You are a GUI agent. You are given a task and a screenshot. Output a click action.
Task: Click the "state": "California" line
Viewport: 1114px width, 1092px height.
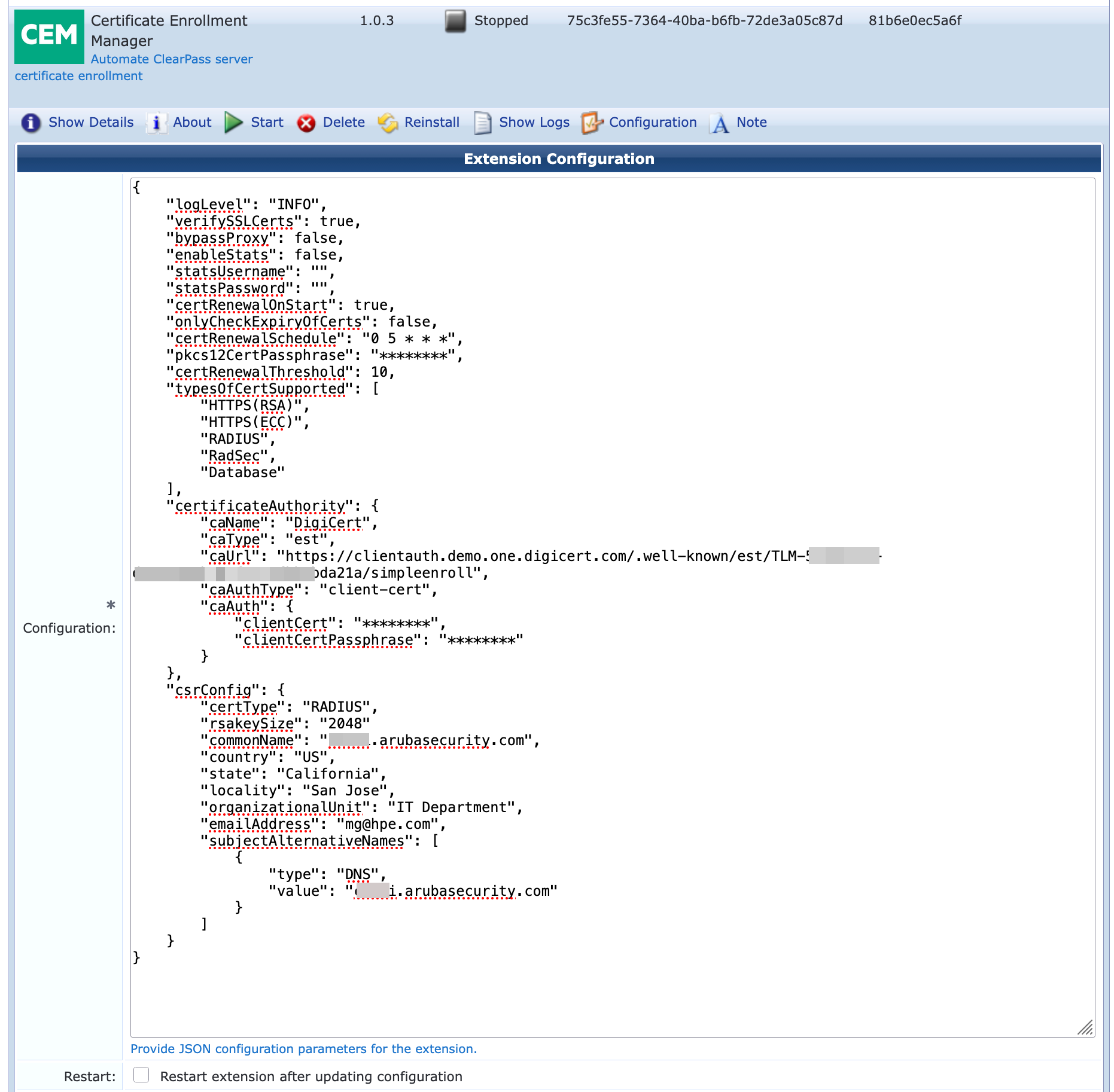[x=293, y=774]
